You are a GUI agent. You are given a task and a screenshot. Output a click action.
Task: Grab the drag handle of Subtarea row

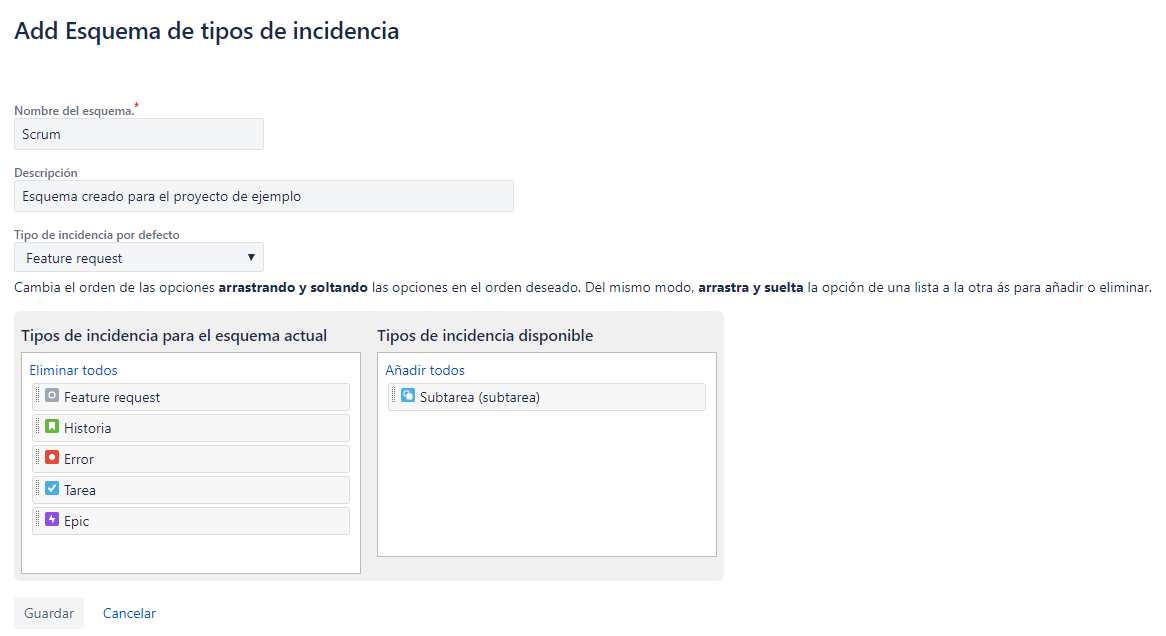coord(394,396)
